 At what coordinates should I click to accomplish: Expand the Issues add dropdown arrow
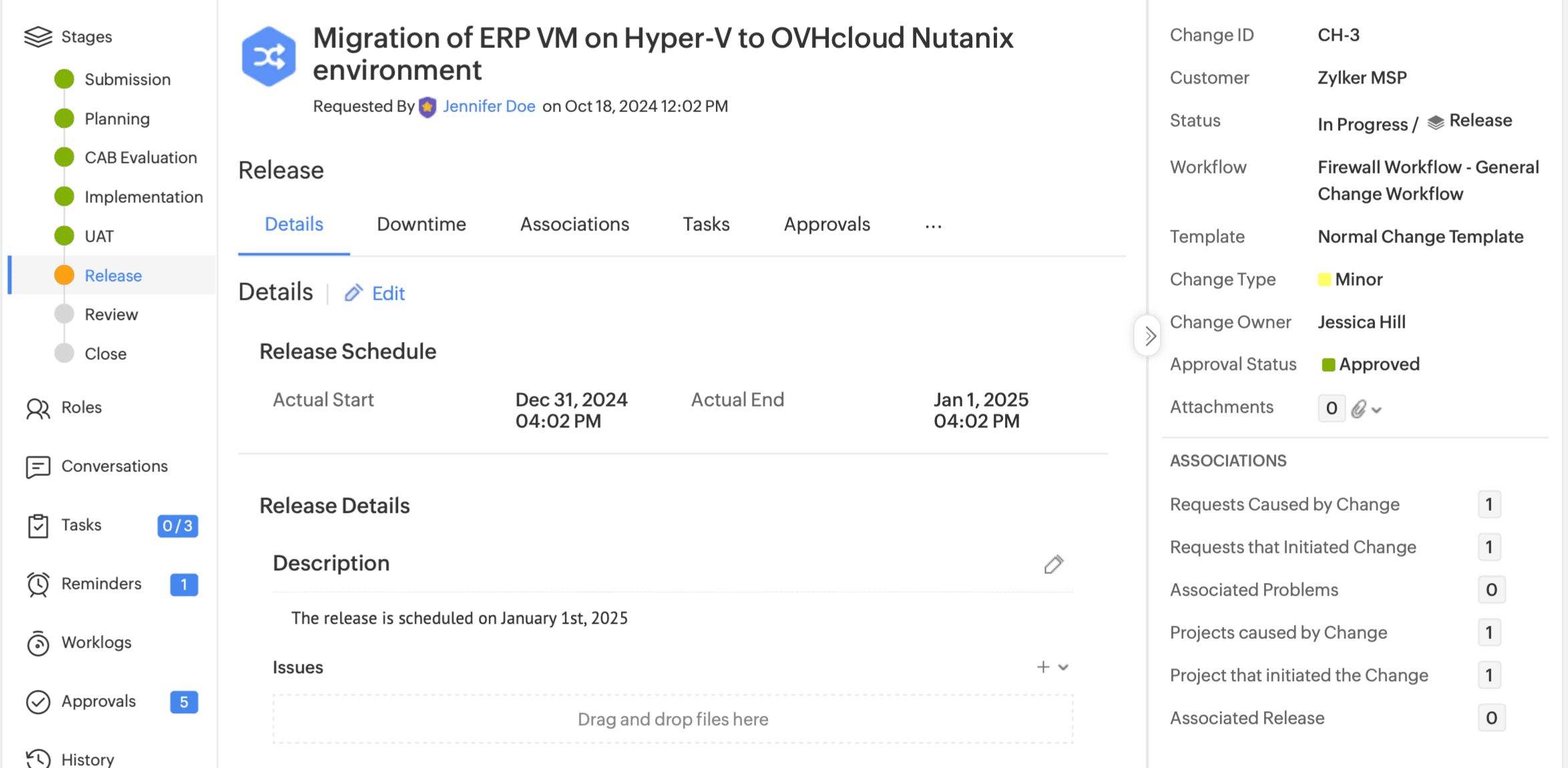pos(1064,667)
